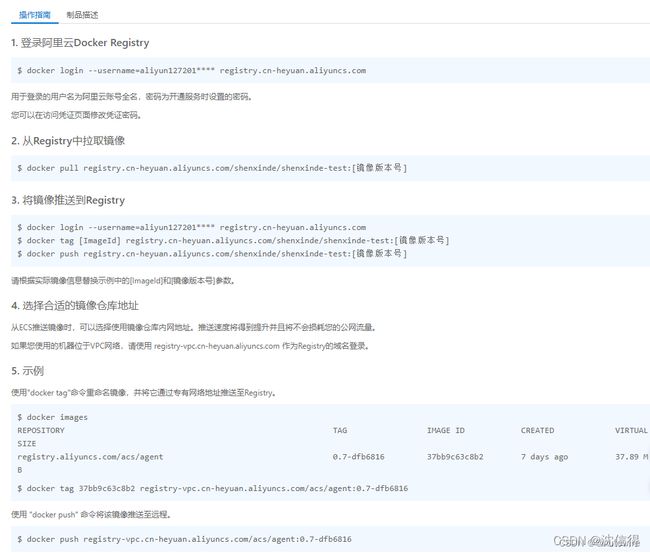Select the $ docker images command line
This screenshot has width=650, height=553.
click(x=52, y=417)
